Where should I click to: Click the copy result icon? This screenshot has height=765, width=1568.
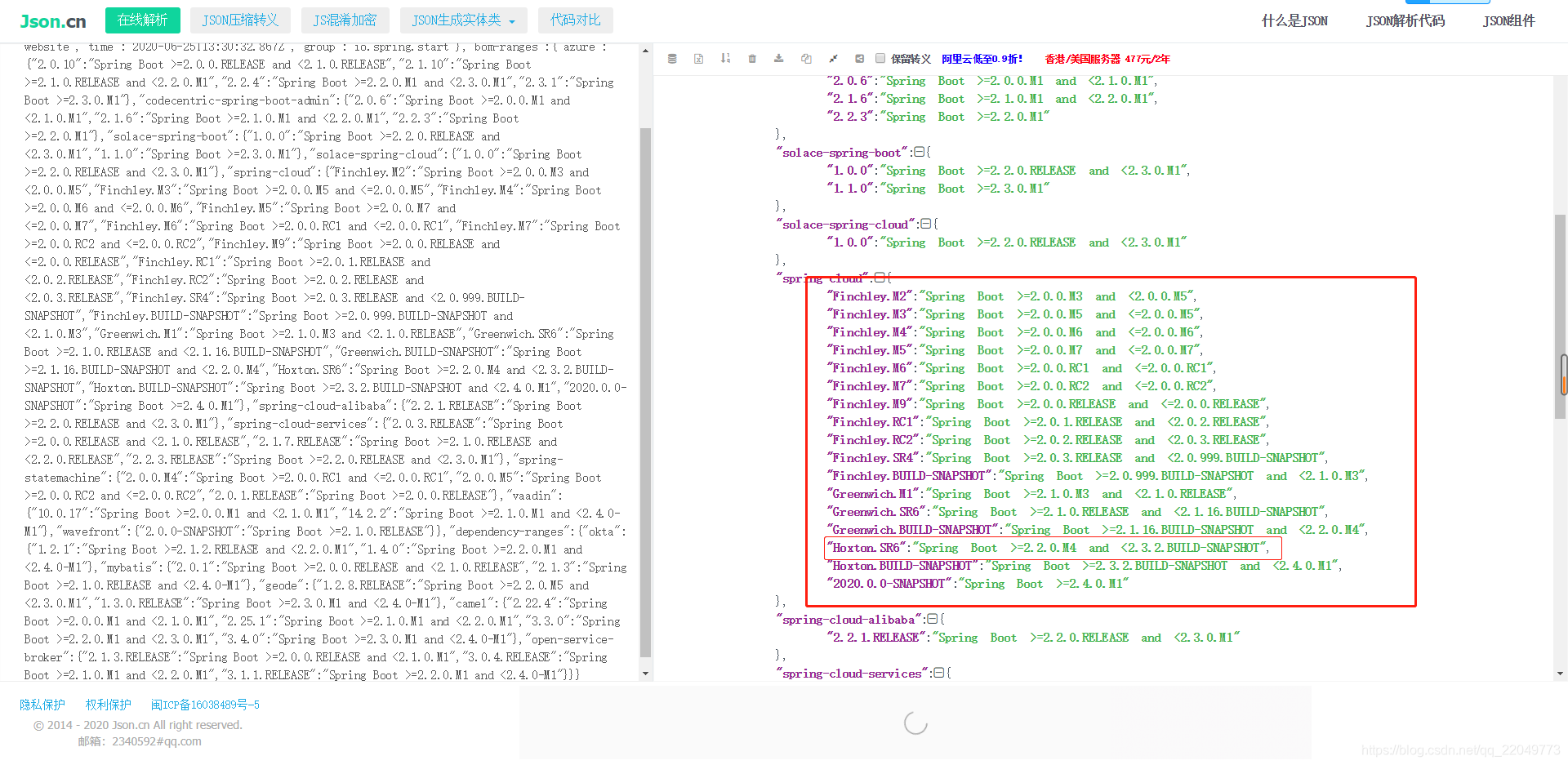tap(806, 59)
